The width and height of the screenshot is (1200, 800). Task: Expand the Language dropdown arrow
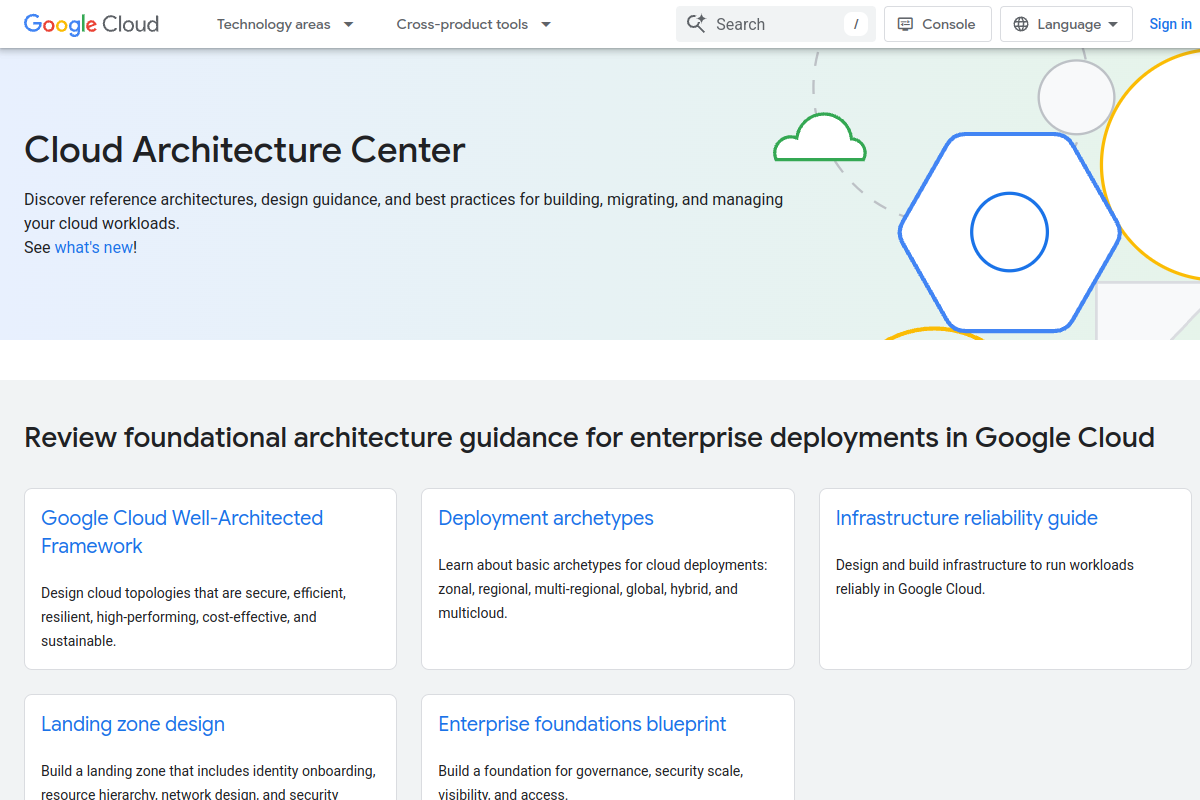click(x=1113, y=24)
